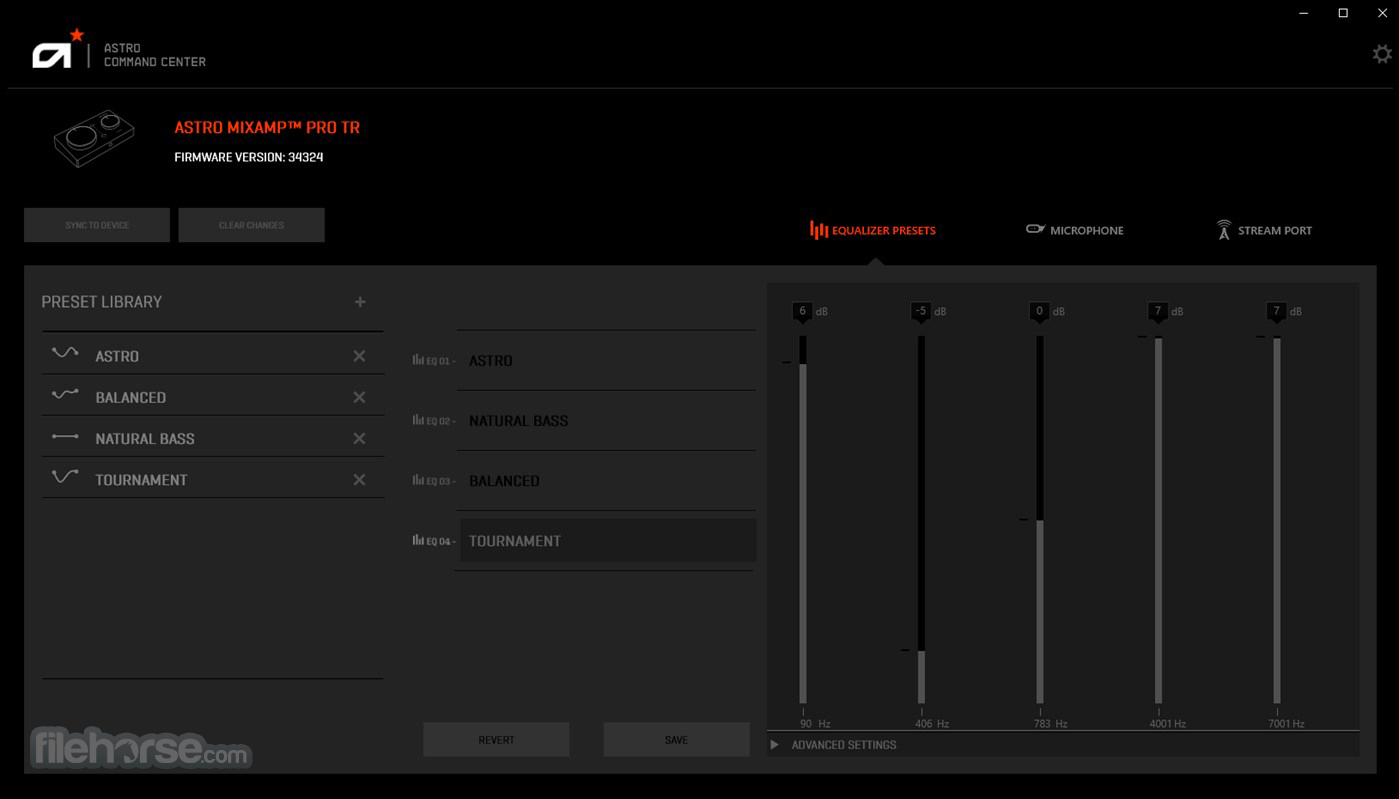Click the 406 Hz frequency label
This screenshot has height=799, width=1399.
click(x=932, y=724)
